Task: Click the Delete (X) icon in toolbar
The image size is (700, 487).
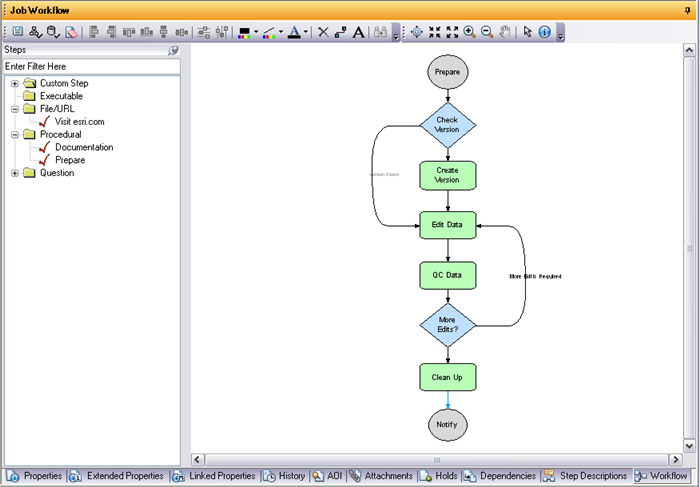Action: coord(322,32)
